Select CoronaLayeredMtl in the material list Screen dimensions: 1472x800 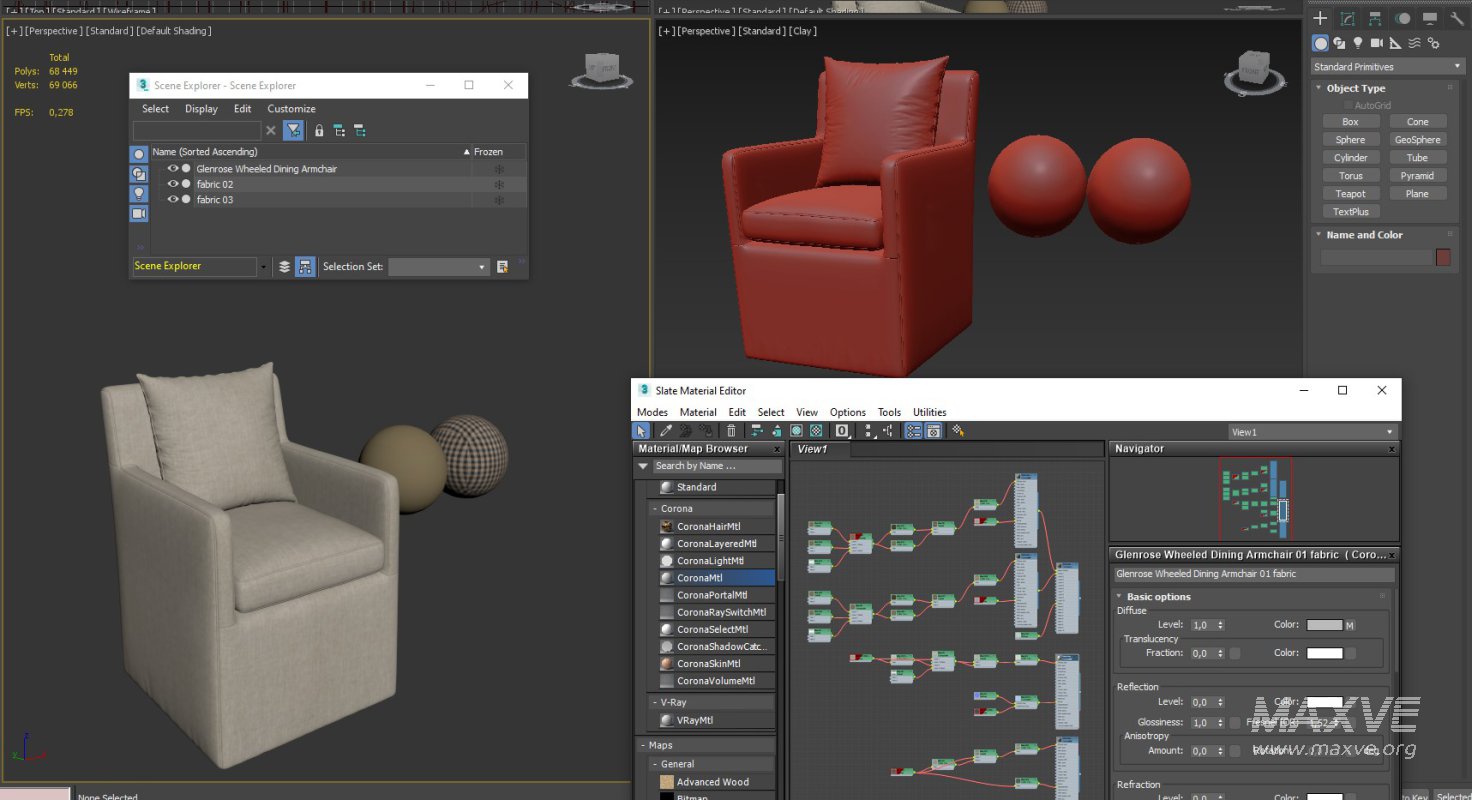716,544
